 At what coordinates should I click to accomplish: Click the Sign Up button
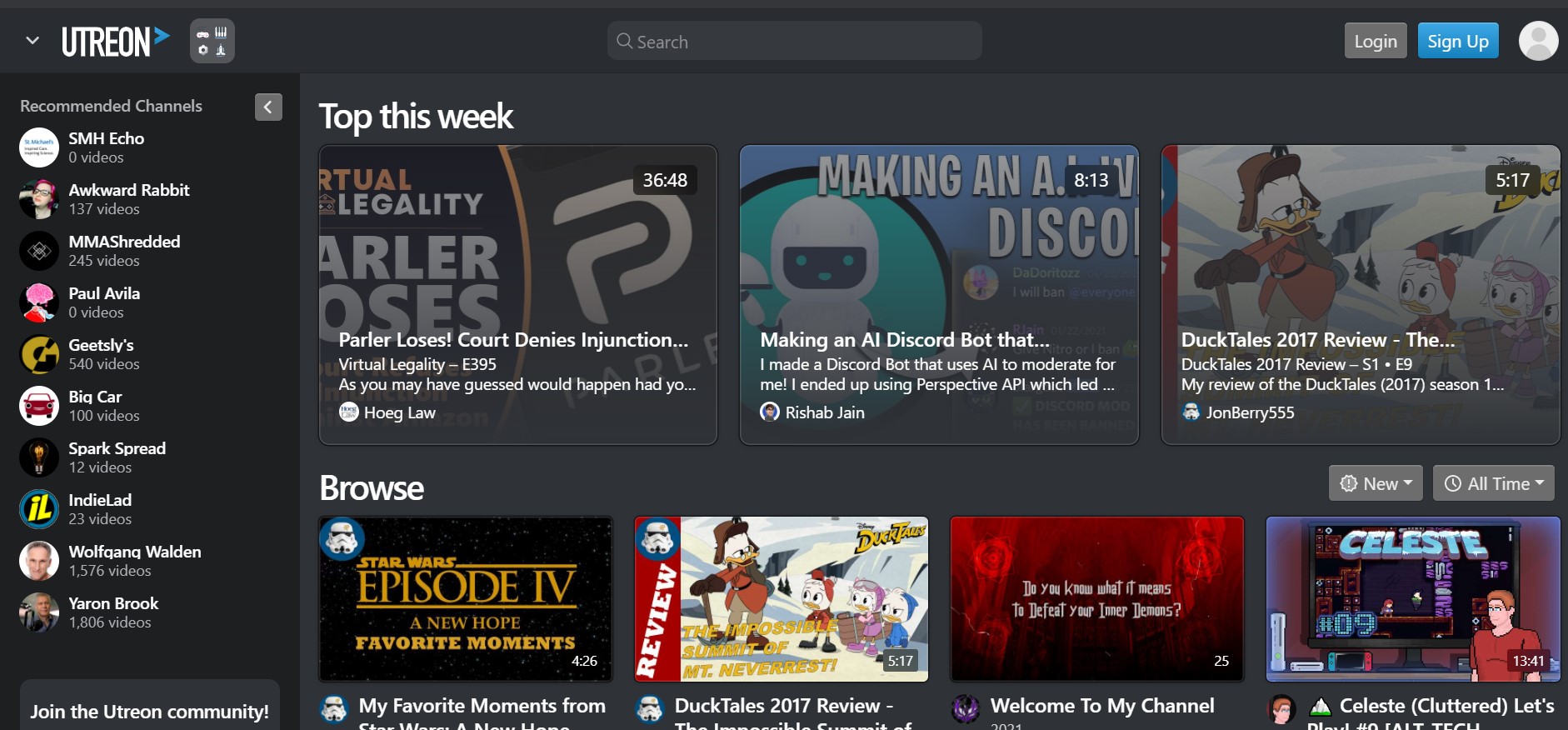tap(1458, 41)
